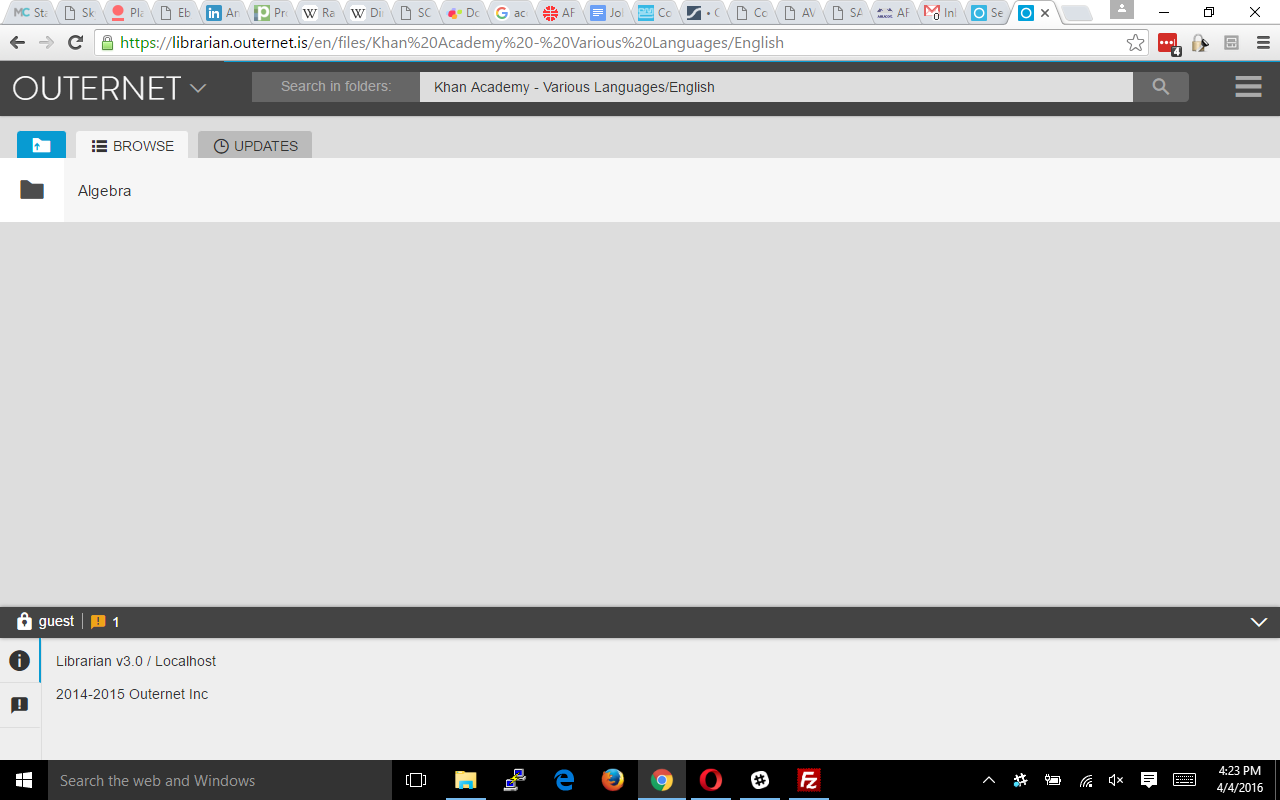Open Slack from the taskbar
The image size is (1280, 800).
tap(760, 780)
